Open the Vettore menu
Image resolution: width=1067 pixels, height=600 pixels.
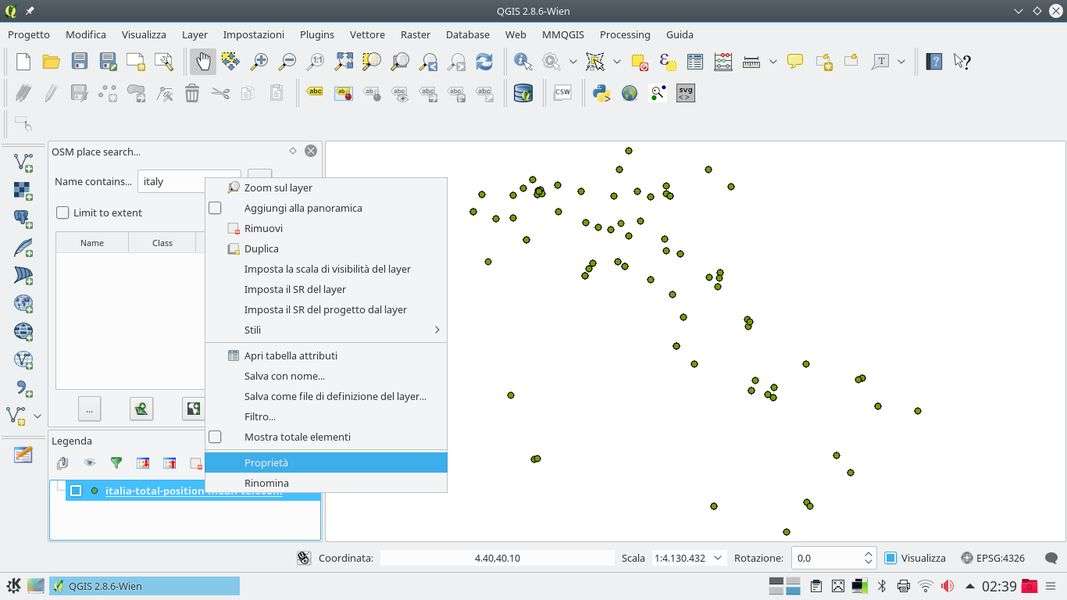click(x=367, y=34)
